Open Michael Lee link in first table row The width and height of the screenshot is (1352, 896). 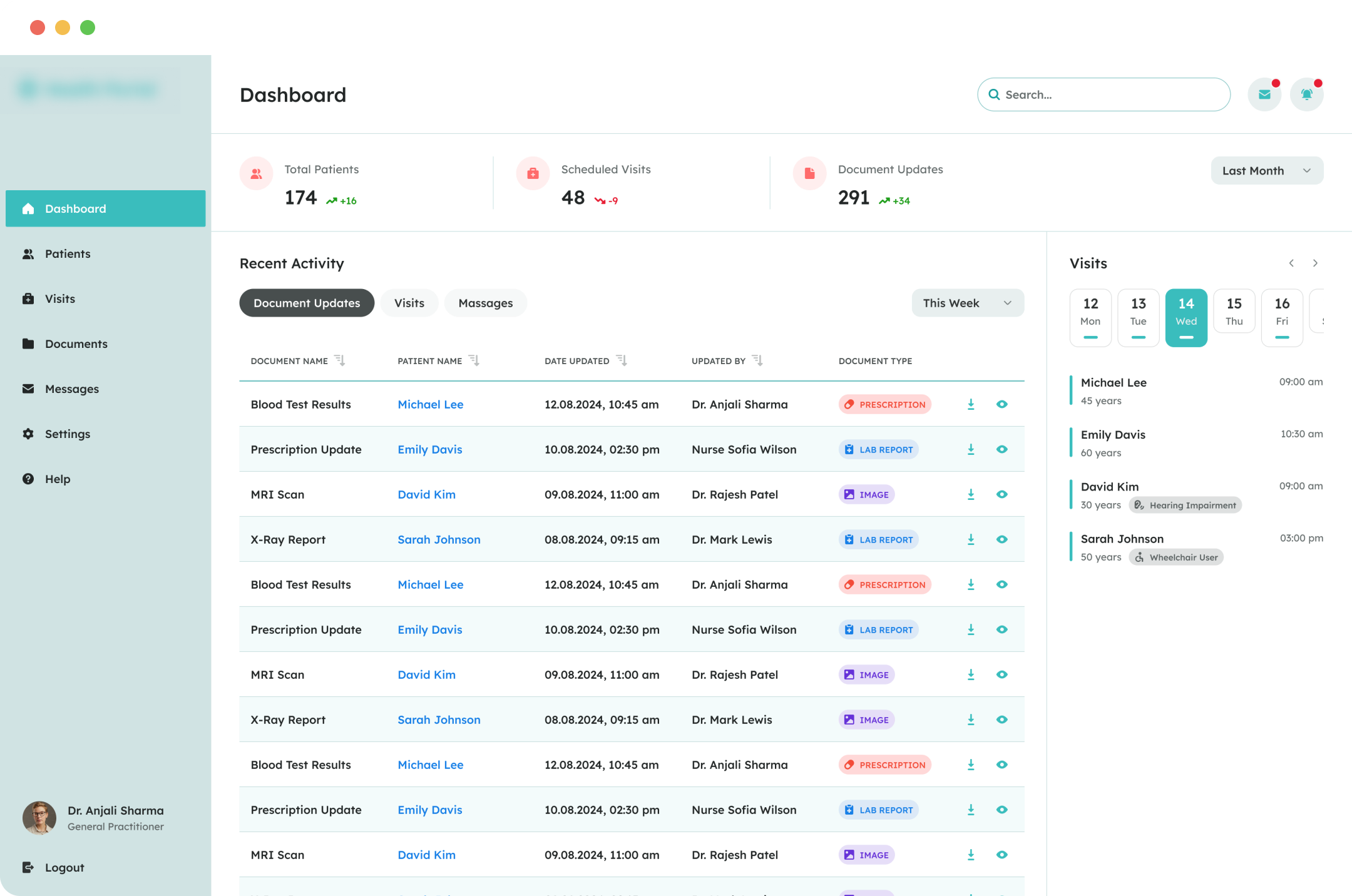tap(431, 404)
